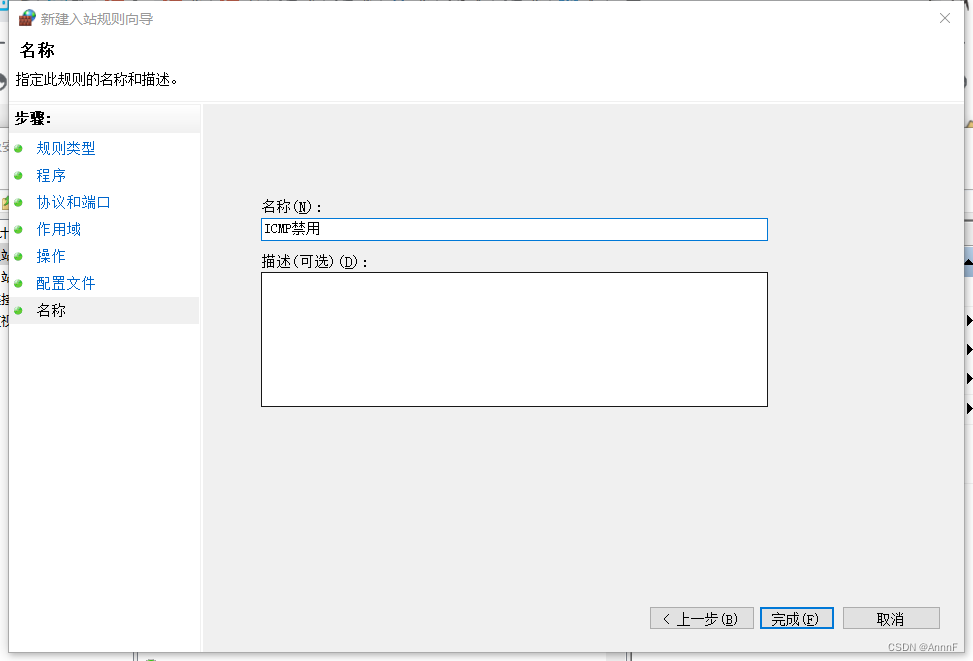Click the green bullet beside 协议和端口

(x=19, y=202)
